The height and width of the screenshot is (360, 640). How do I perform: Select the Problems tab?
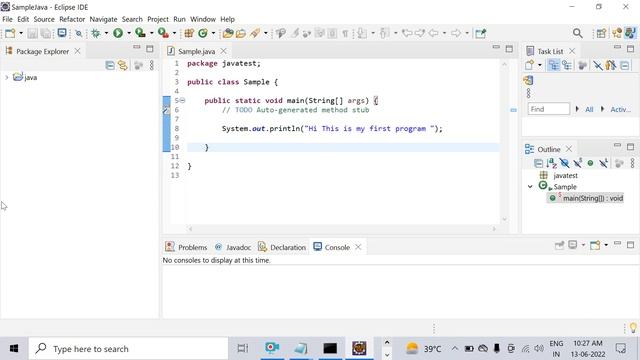[x=186, y=247]
